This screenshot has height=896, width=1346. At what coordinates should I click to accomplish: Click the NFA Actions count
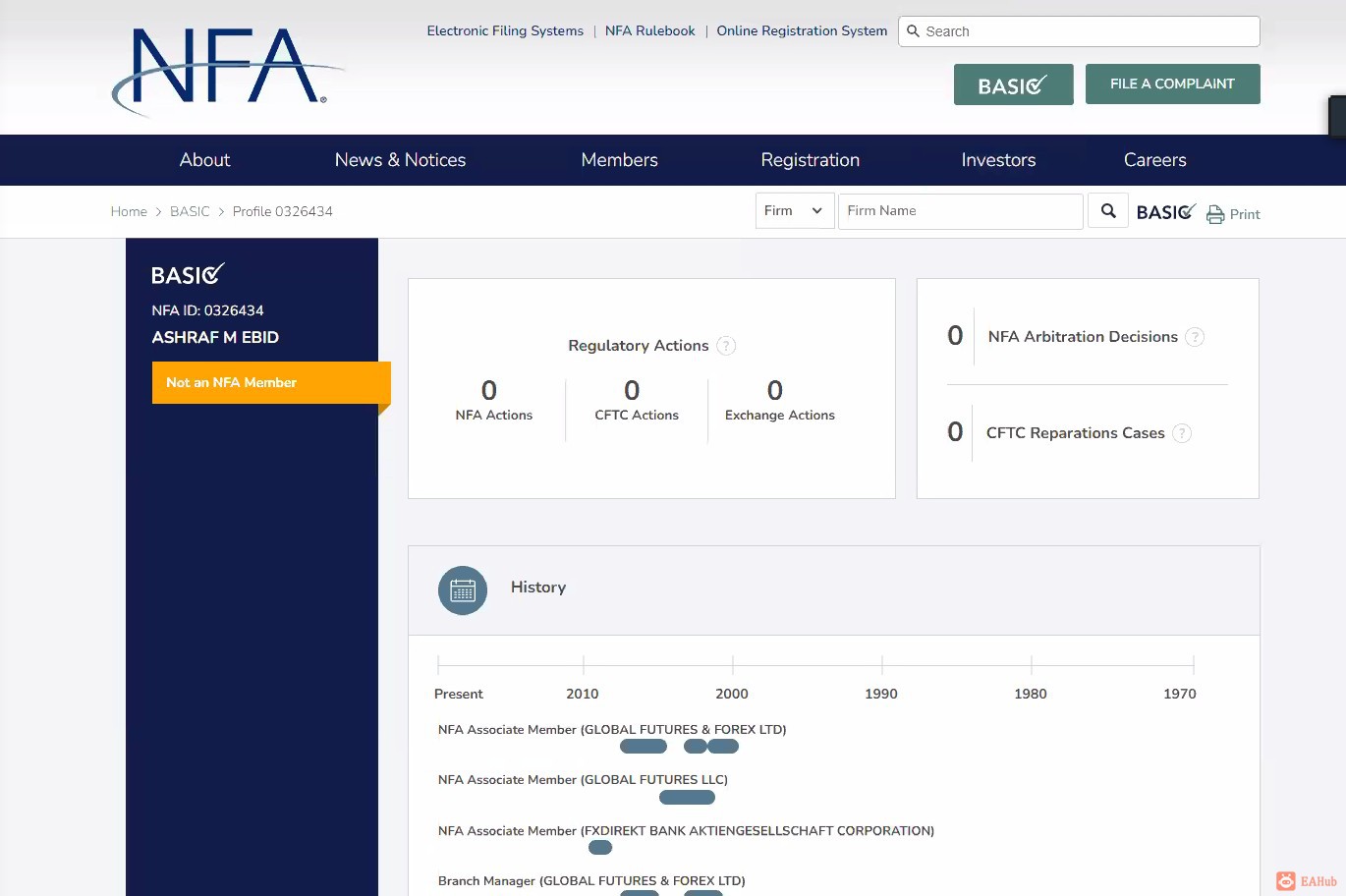pyautogui.click(x=489, y=390)
